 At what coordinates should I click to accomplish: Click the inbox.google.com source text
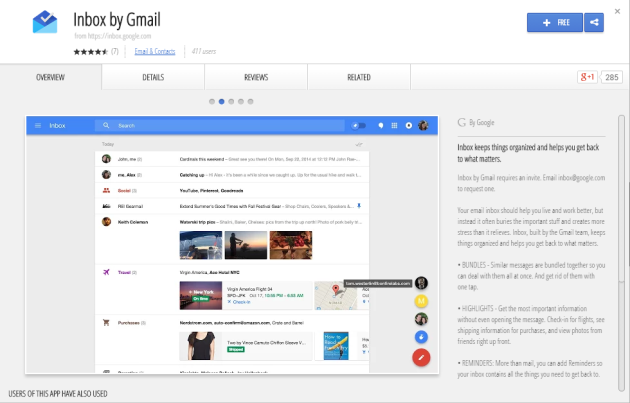(112, 36)
